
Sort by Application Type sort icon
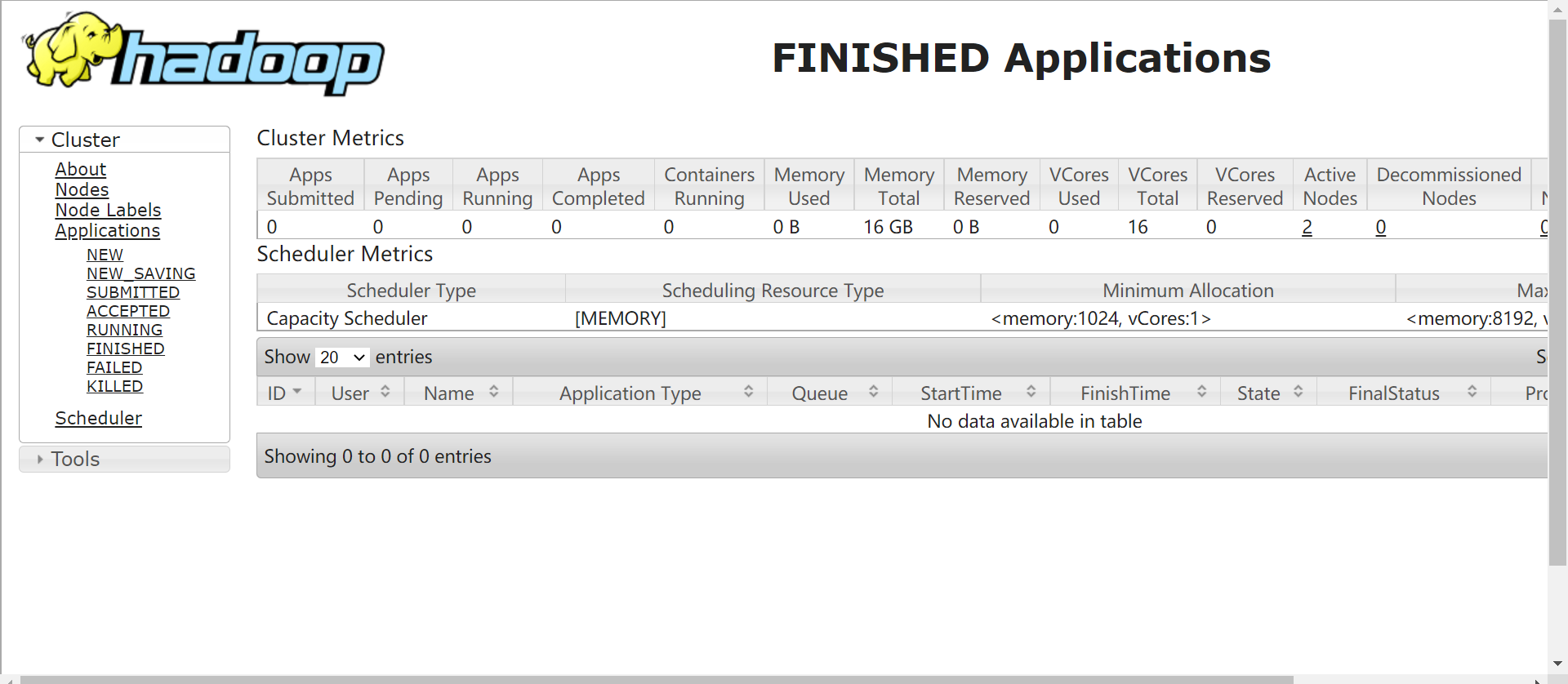click(x=749, y=392)
